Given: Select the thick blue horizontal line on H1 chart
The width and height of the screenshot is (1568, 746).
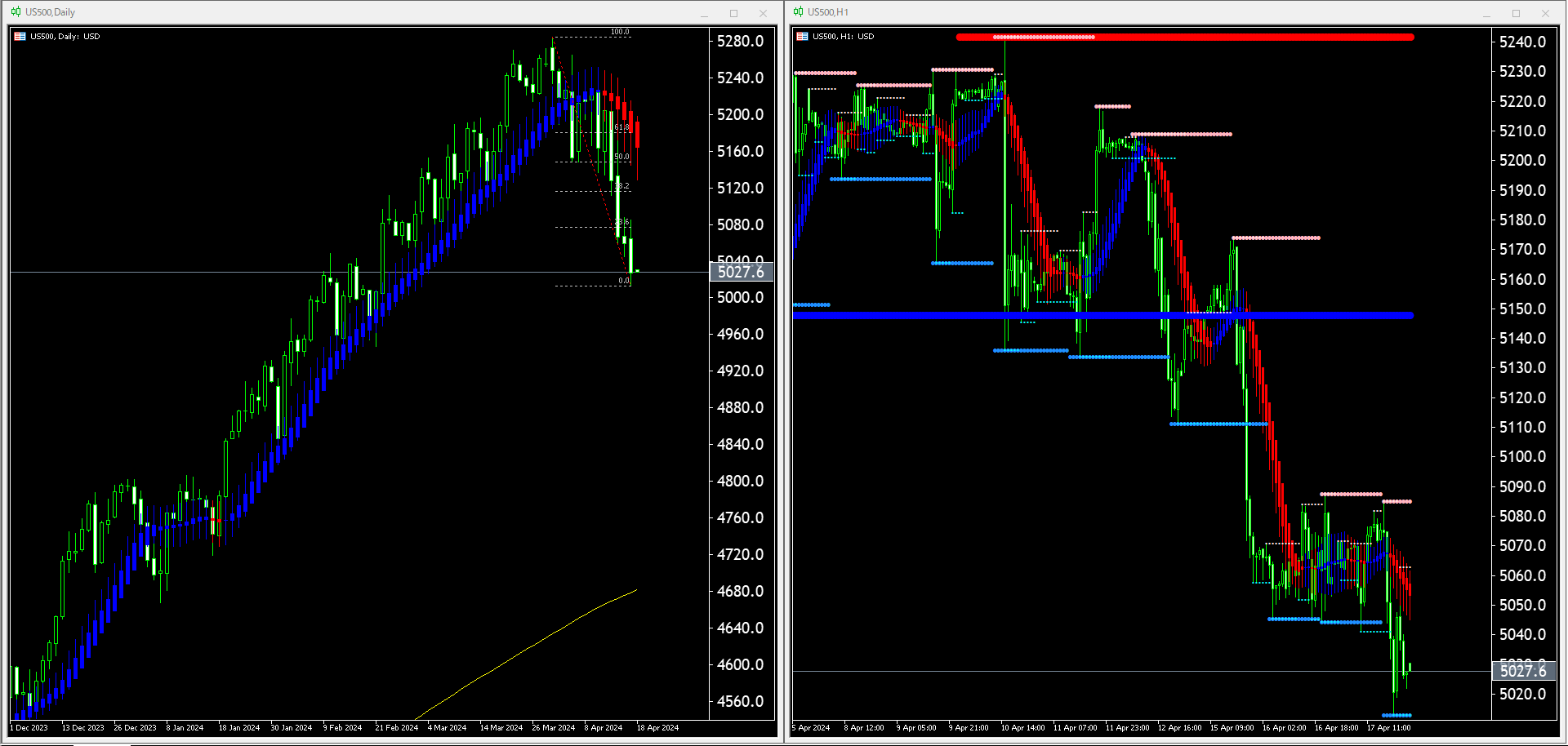Looking at the screenshot, I should pyautogui.click(x=1102, y=315).
